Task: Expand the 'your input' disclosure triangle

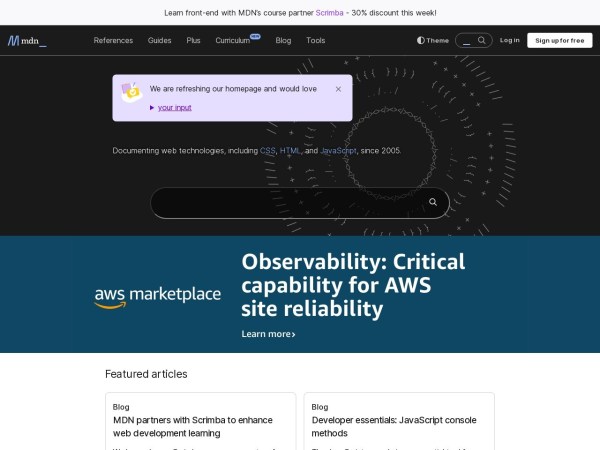Action: (x=152, y=107)
